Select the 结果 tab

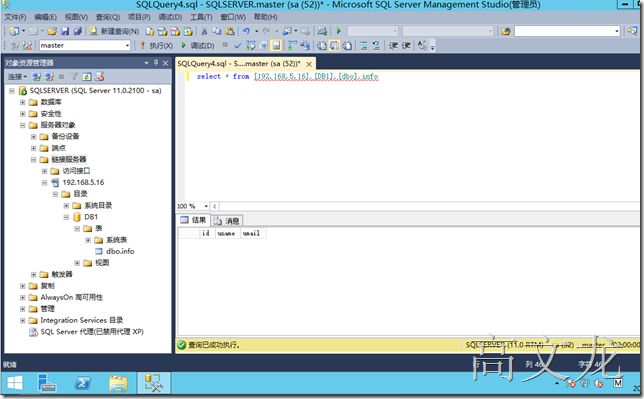193,220
